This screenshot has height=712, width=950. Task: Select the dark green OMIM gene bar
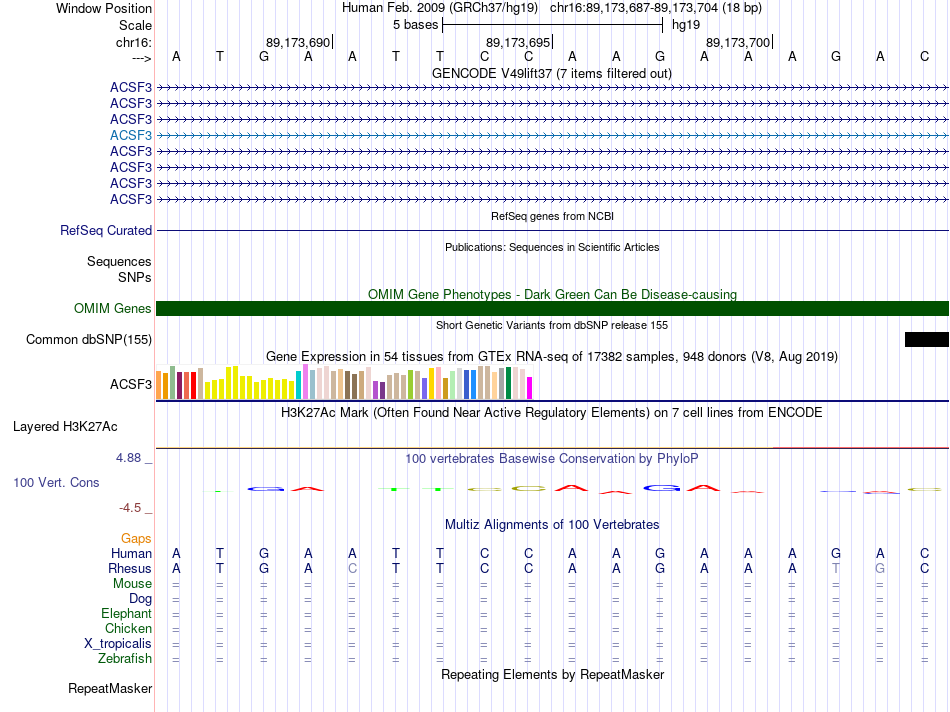(552, 308)
